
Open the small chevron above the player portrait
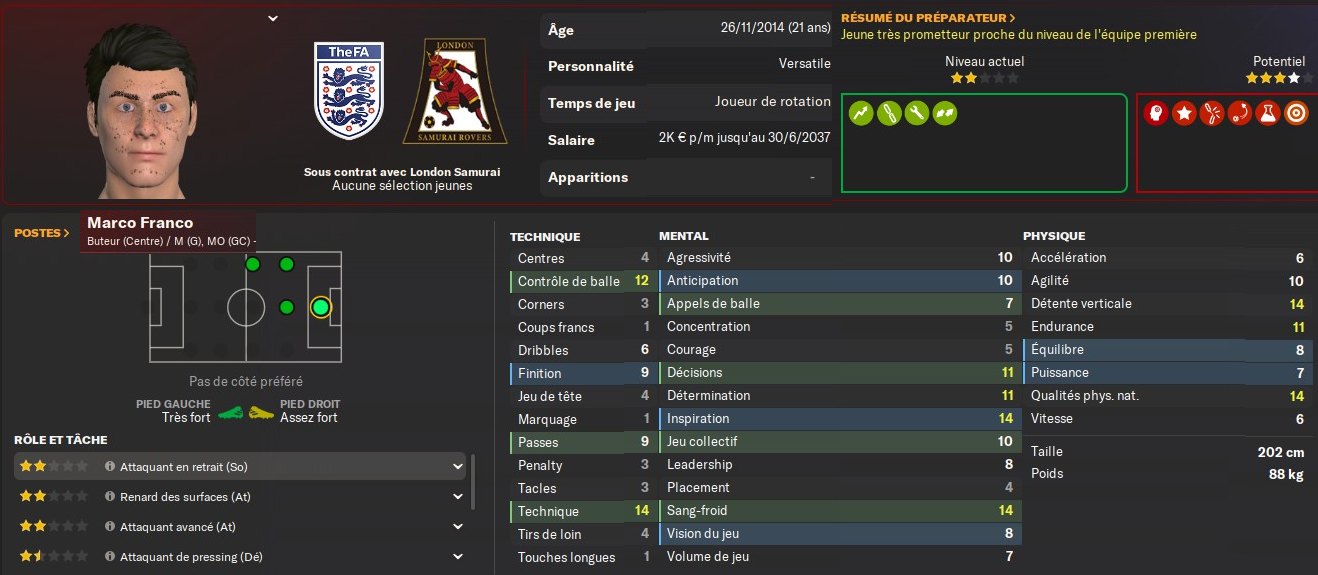pyautogui.click(x=273, y=18)
